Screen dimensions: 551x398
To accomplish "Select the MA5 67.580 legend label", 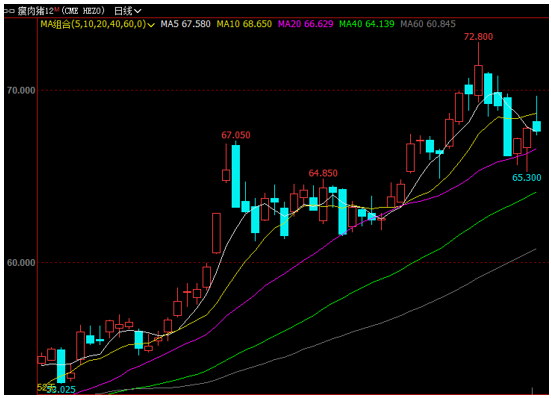I will [186, 24].
